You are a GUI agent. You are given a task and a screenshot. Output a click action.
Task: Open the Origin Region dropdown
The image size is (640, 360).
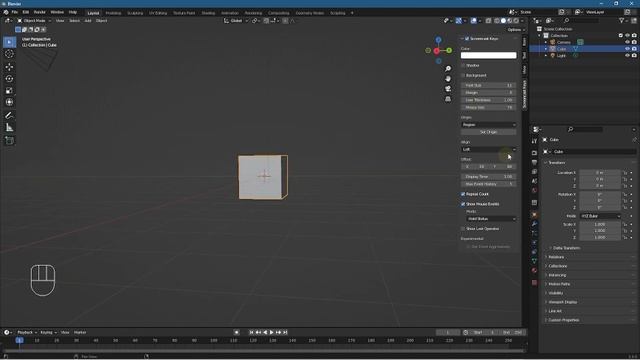[489, 124]
